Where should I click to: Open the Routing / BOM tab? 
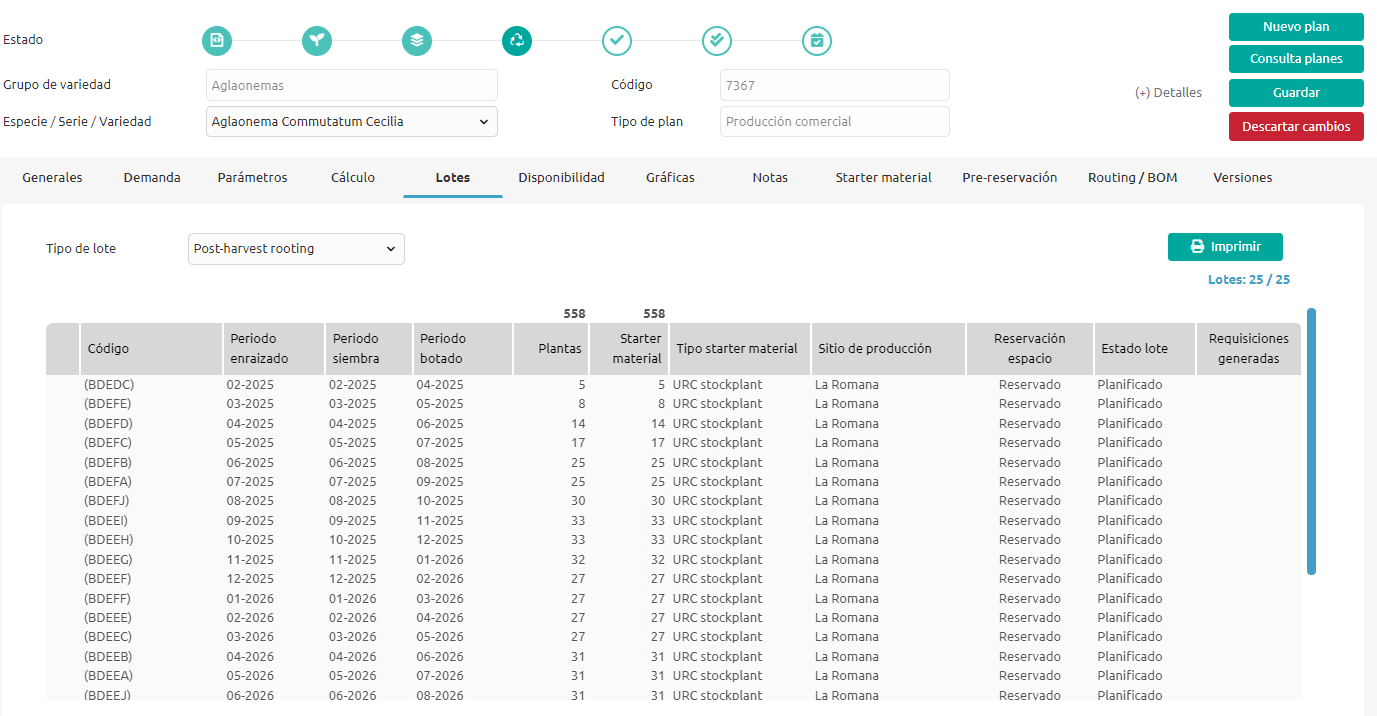(1132, 178)
